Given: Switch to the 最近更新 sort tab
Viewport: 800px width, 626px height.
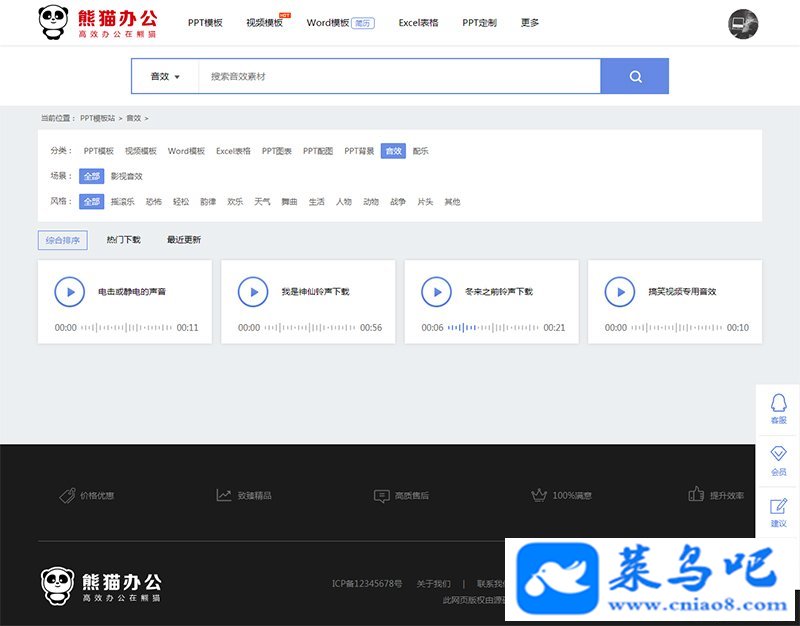Looking at the screenshot, I should click(184, 240).
